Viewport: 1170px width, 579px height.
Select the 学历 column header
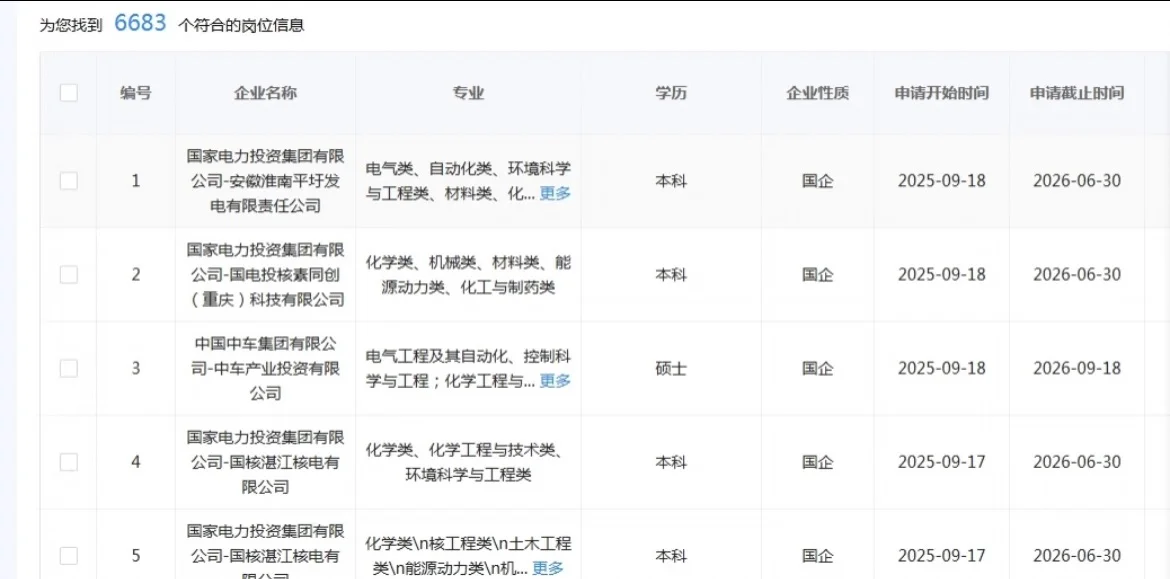(x=669, y=92)
